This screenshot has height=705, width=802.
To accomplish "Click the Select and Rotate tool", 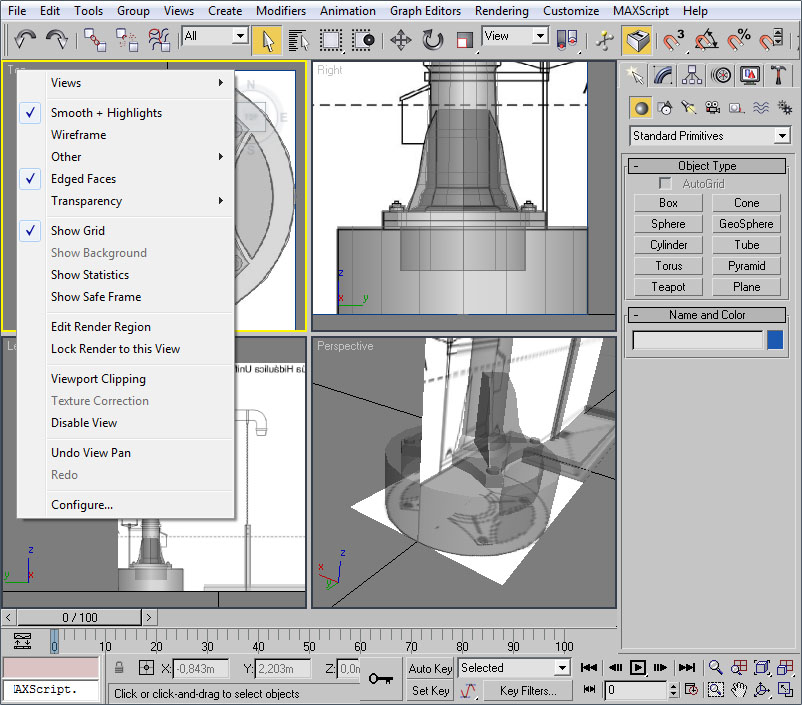I will [433, 41].
